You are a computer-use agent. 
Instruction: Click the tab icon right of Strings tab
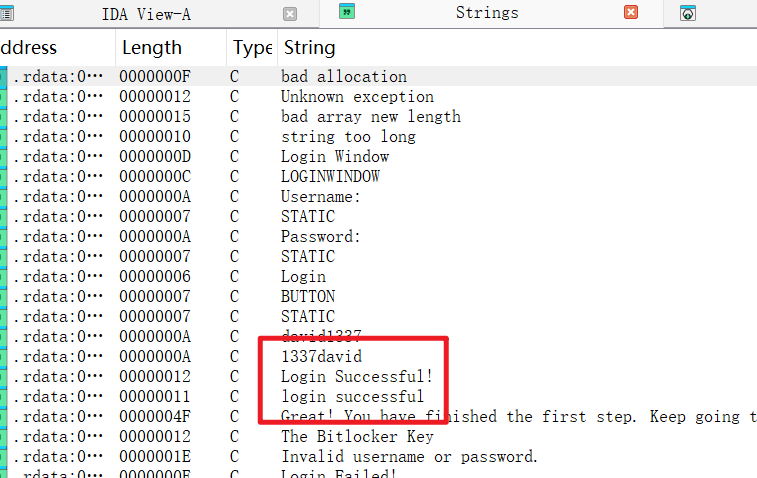coord(688,14)
